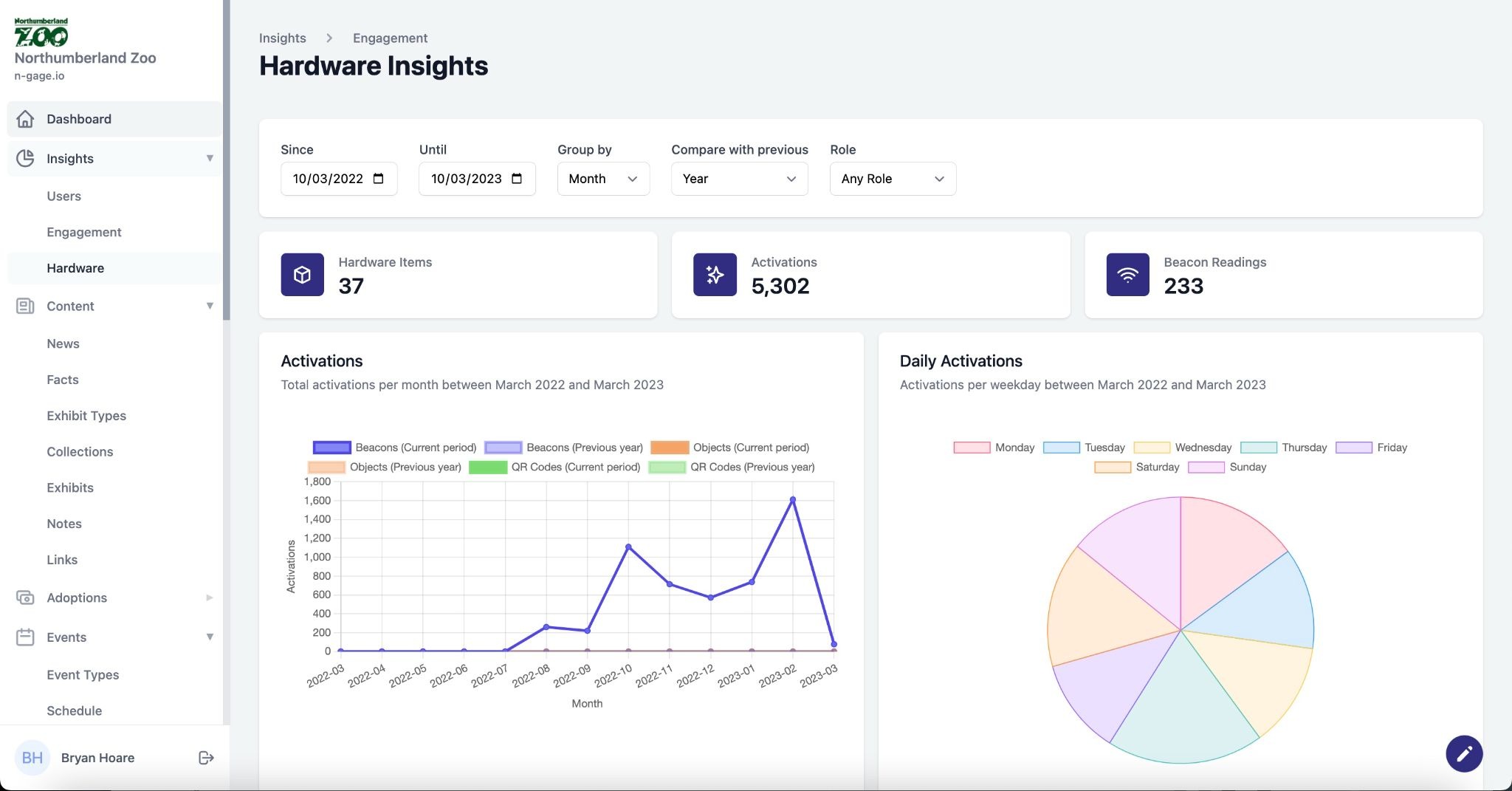The height and width of the screenshot is (791, 1512).
Task: Click QR Codes (Current period) green swatch
Action: [487, 468]
